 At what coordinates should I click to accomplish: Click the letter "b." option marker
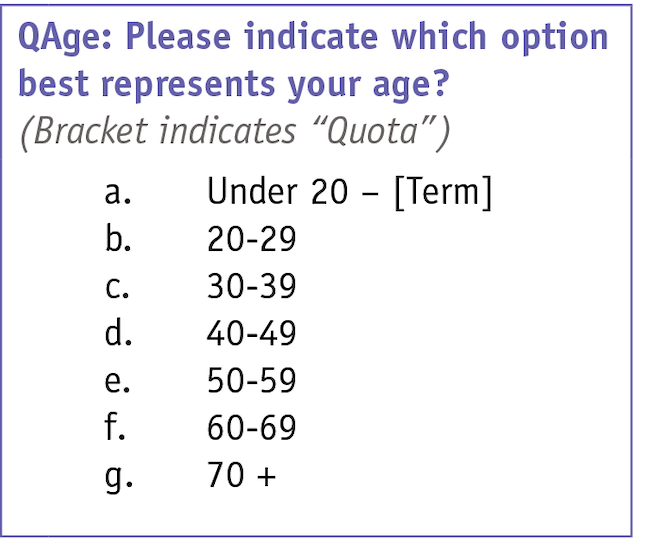(x=118, y=239)
